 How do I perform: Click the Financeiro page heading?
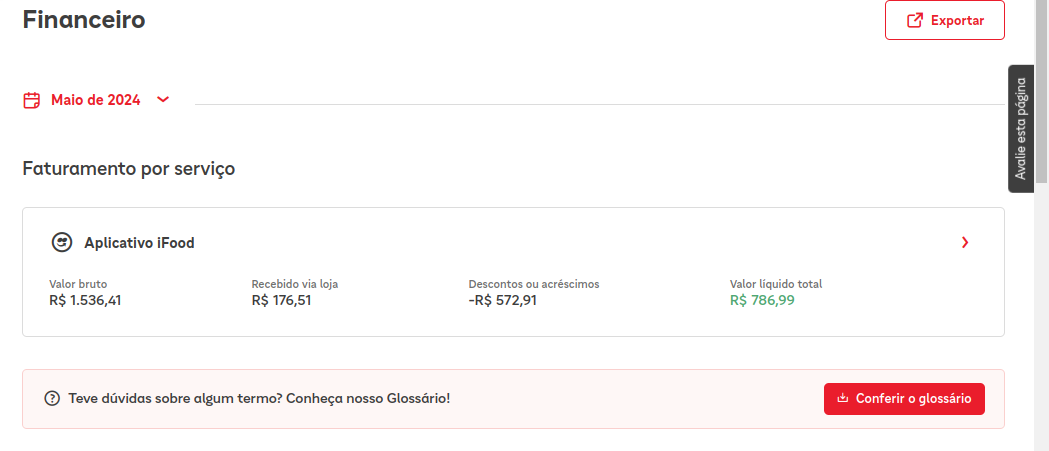point(84,19)
